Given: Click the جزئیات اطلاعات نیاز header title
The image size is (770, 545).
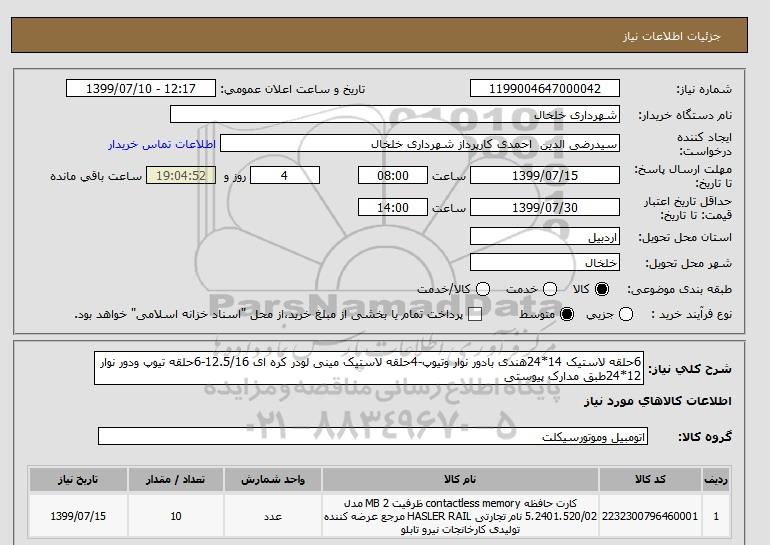Looking at the screenshot, I should 671,36.
